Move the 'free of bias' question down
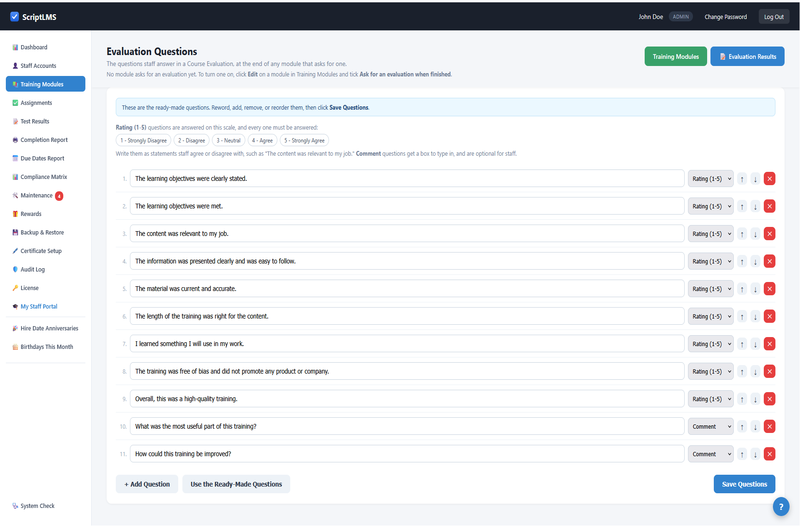Viewport: 800px width, 526px height. coord(755,371)
